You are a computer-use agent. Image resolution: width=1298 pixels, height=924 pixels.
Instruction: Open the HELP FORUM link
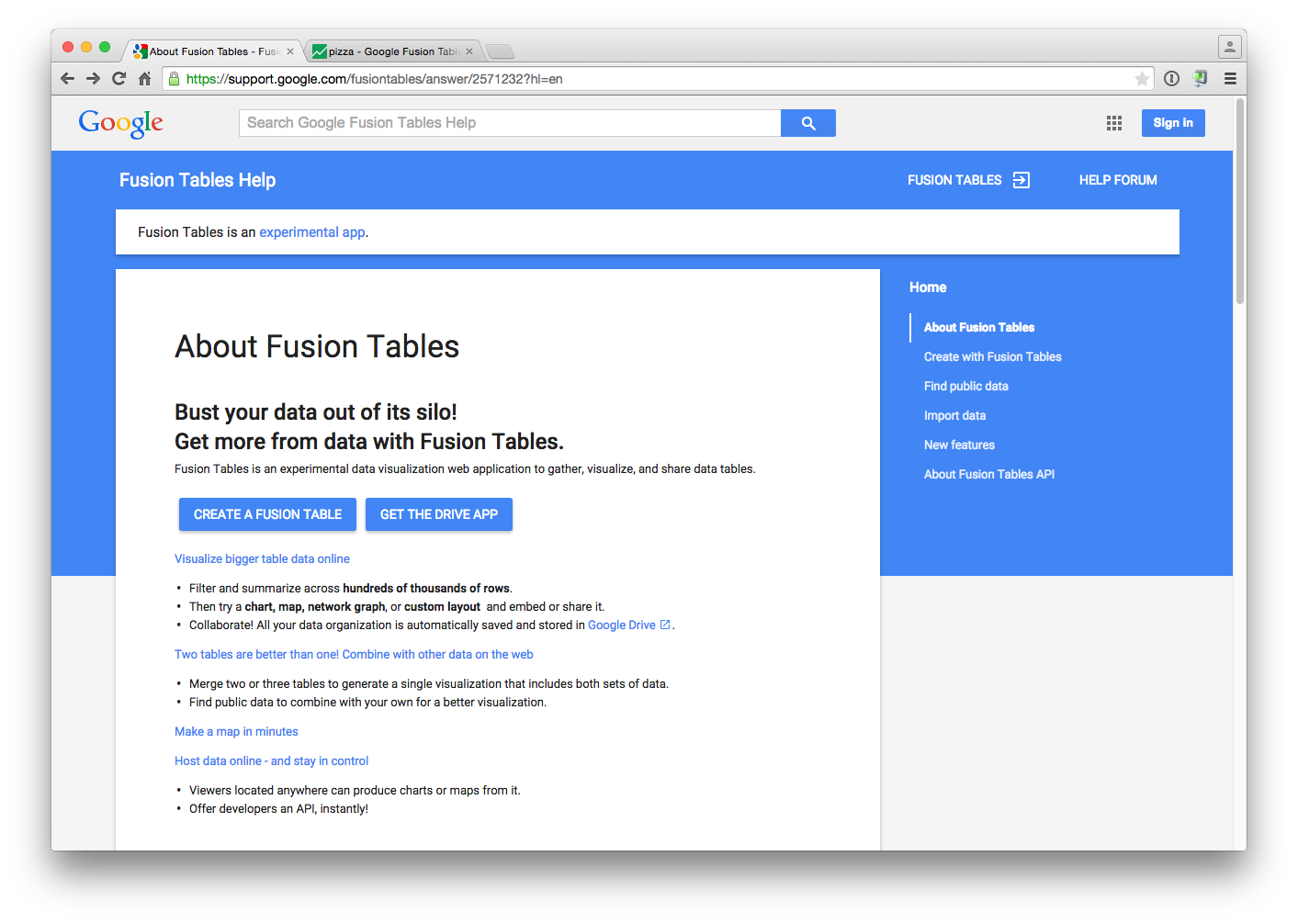pos(1118,180)
